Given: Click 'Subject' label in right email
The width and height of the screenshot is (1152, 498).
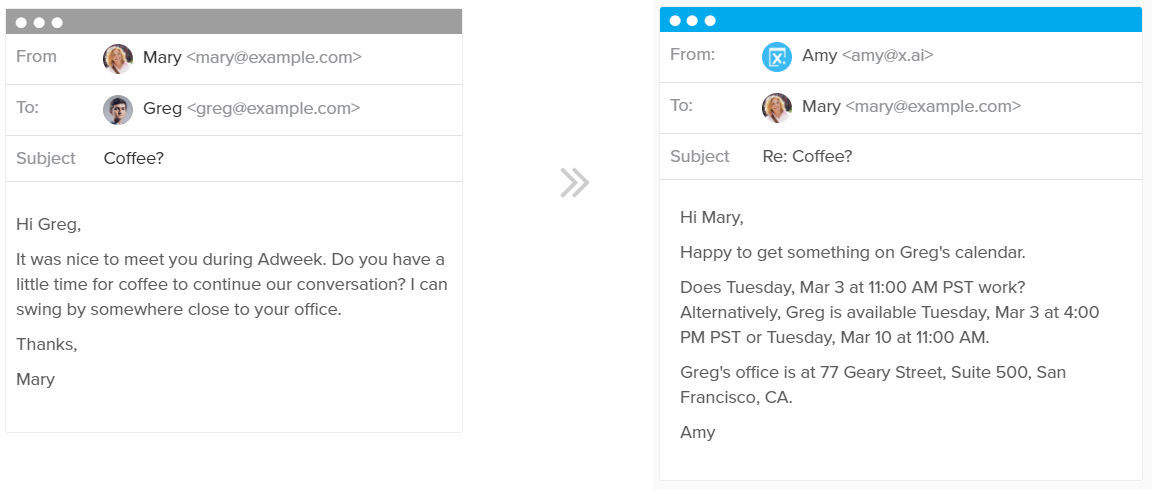Looking at the screenshot, I should click(x=699, y=156).
